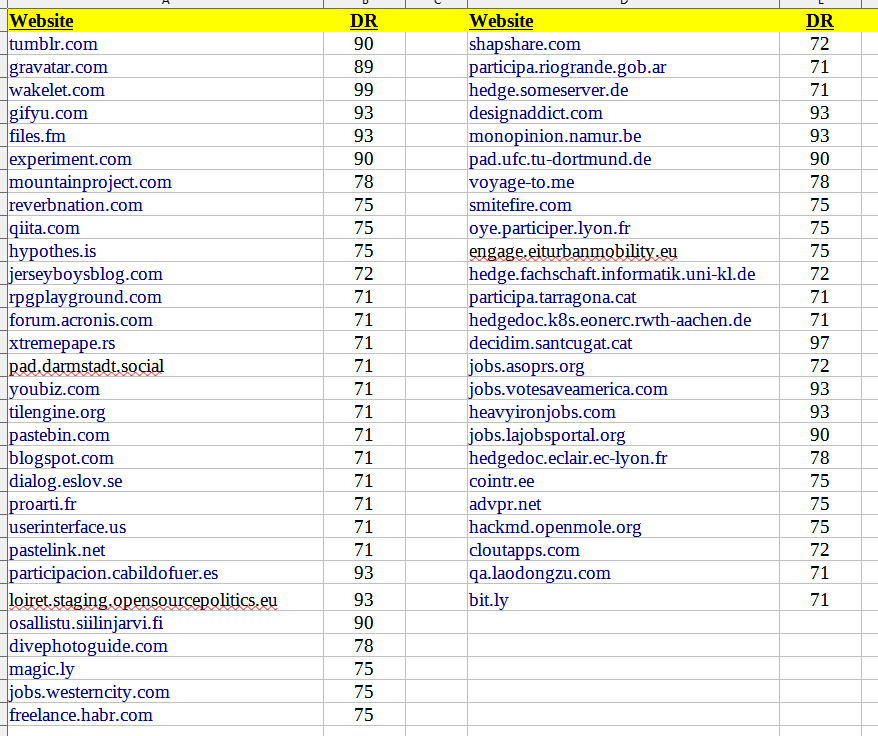Select DR value 99 for wakelet.com
Image resolution: width=878 pixels, height=736 pixels.
(x=363, y=90)
